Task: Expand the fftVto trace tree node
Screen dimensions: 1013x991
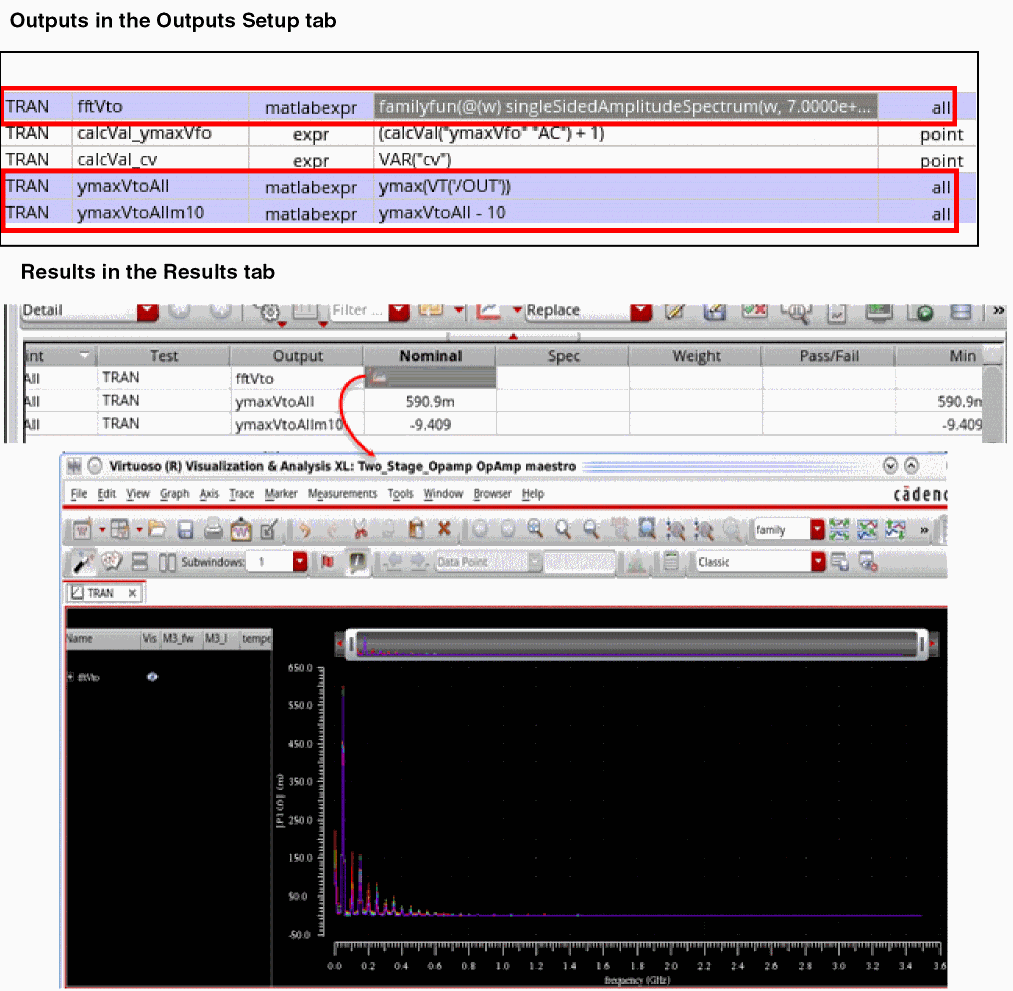Action: [70, 677]
